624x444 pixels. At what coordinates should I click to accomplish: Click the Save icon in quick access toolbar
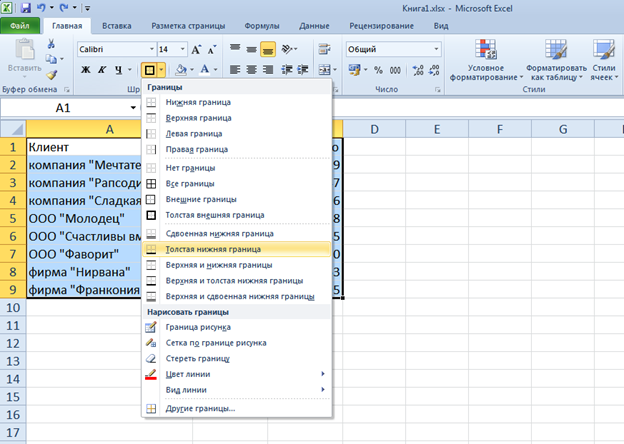pos(26,7)
